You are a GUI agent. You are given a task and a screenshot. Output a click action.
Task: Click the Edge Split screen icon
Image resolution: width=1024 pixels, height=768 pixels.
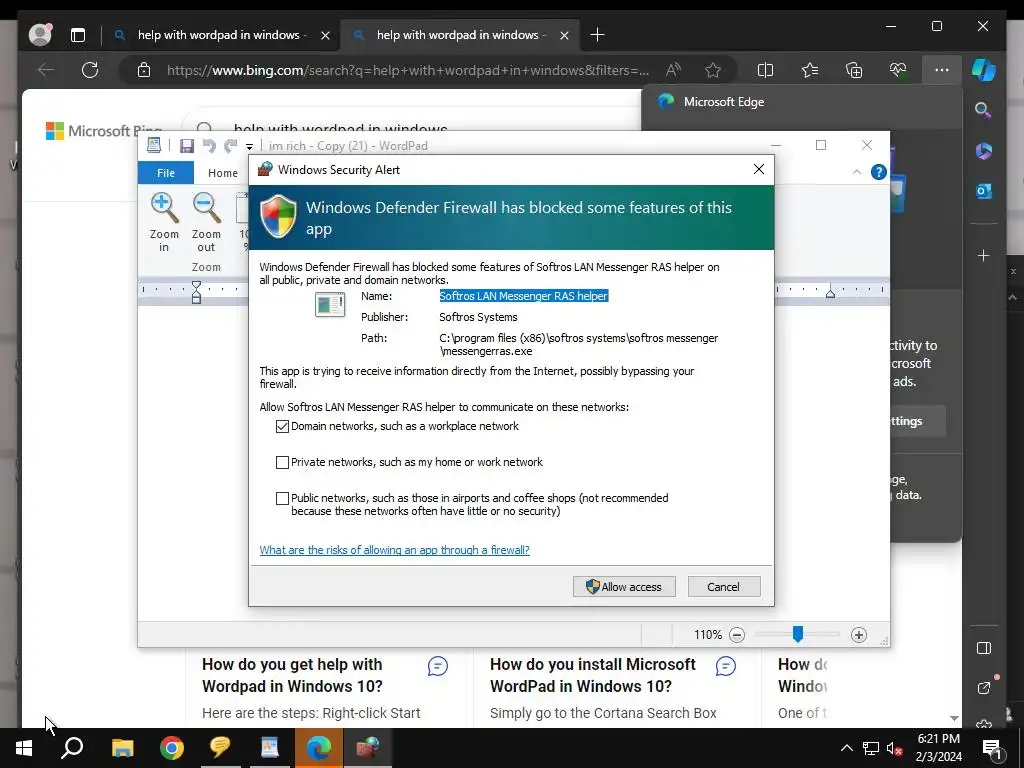[x=765, y=70]
